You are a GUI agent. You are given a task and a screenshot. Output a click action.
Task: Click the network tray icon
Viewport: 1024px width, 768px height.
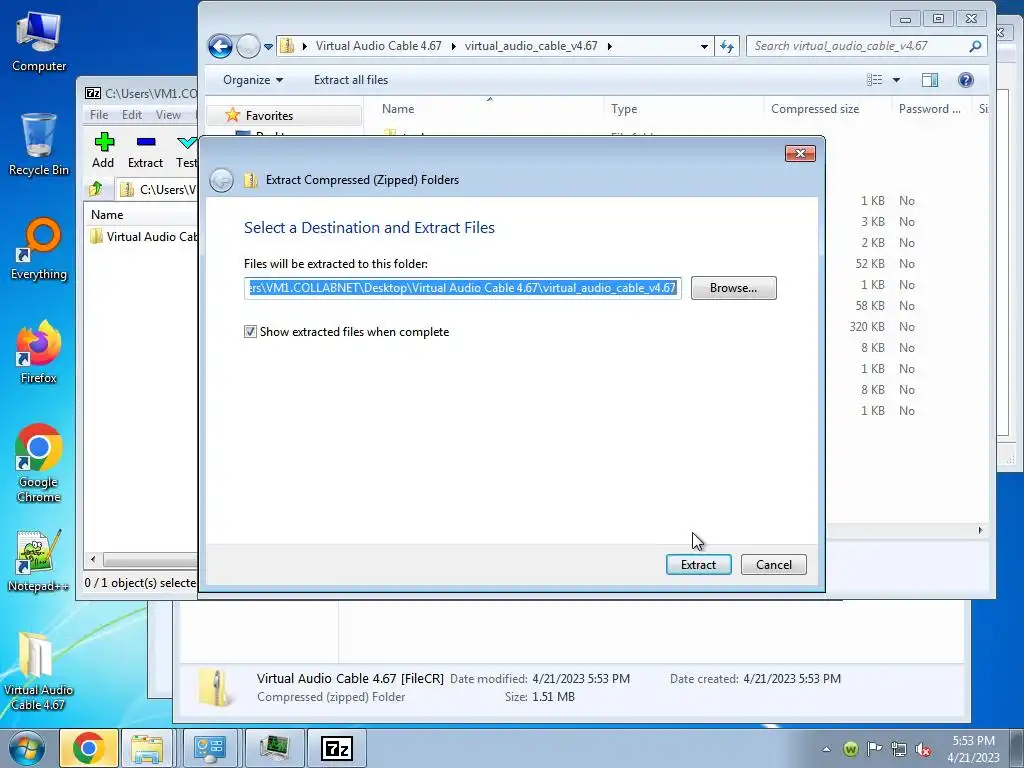click(x=899, y=749)
